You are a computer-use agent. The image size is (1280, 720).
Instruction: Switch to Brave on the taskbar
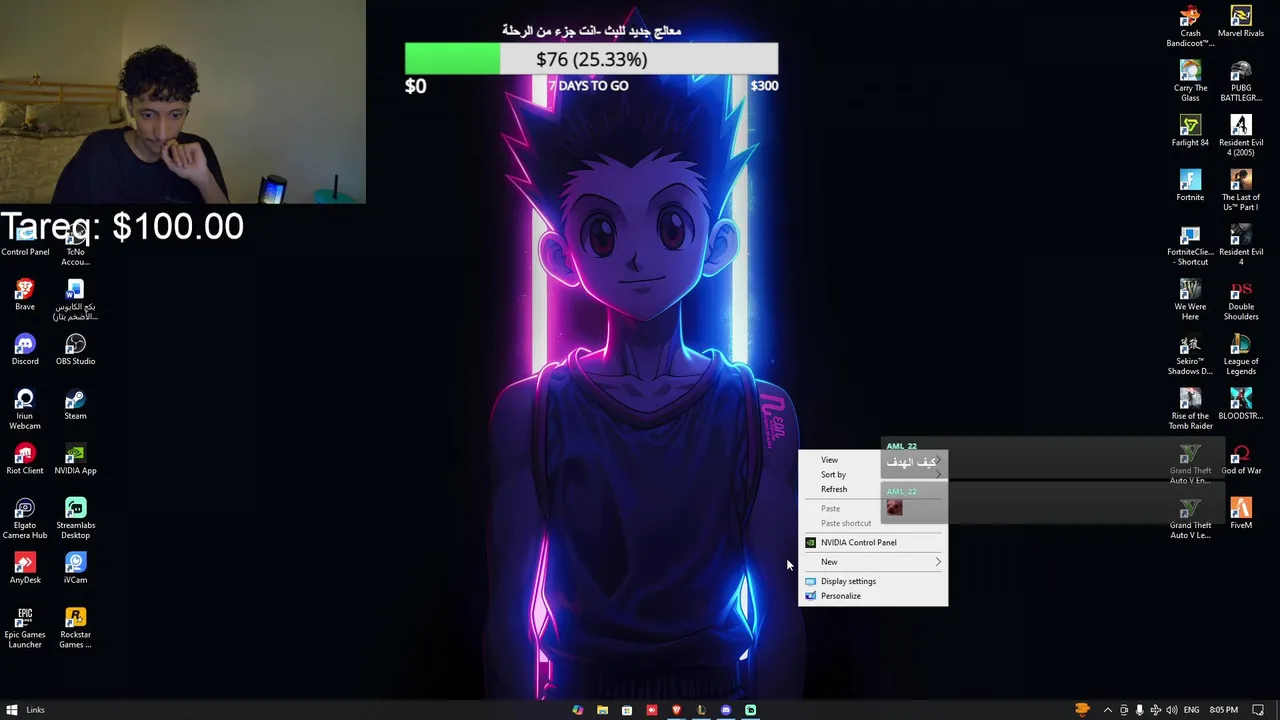[677, 710]
